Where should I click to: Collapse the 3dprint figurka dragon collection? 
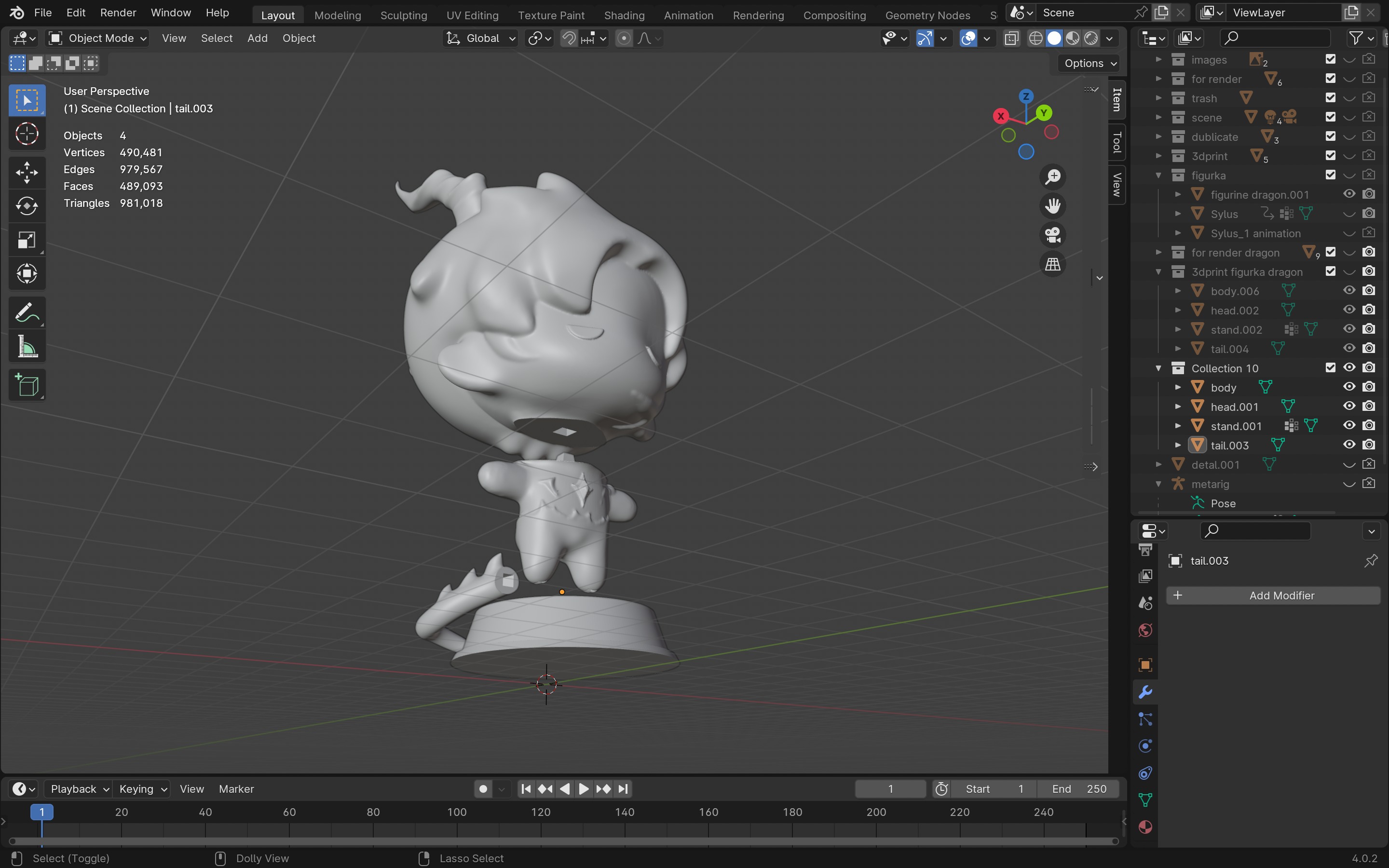[x=1158, y=271]
